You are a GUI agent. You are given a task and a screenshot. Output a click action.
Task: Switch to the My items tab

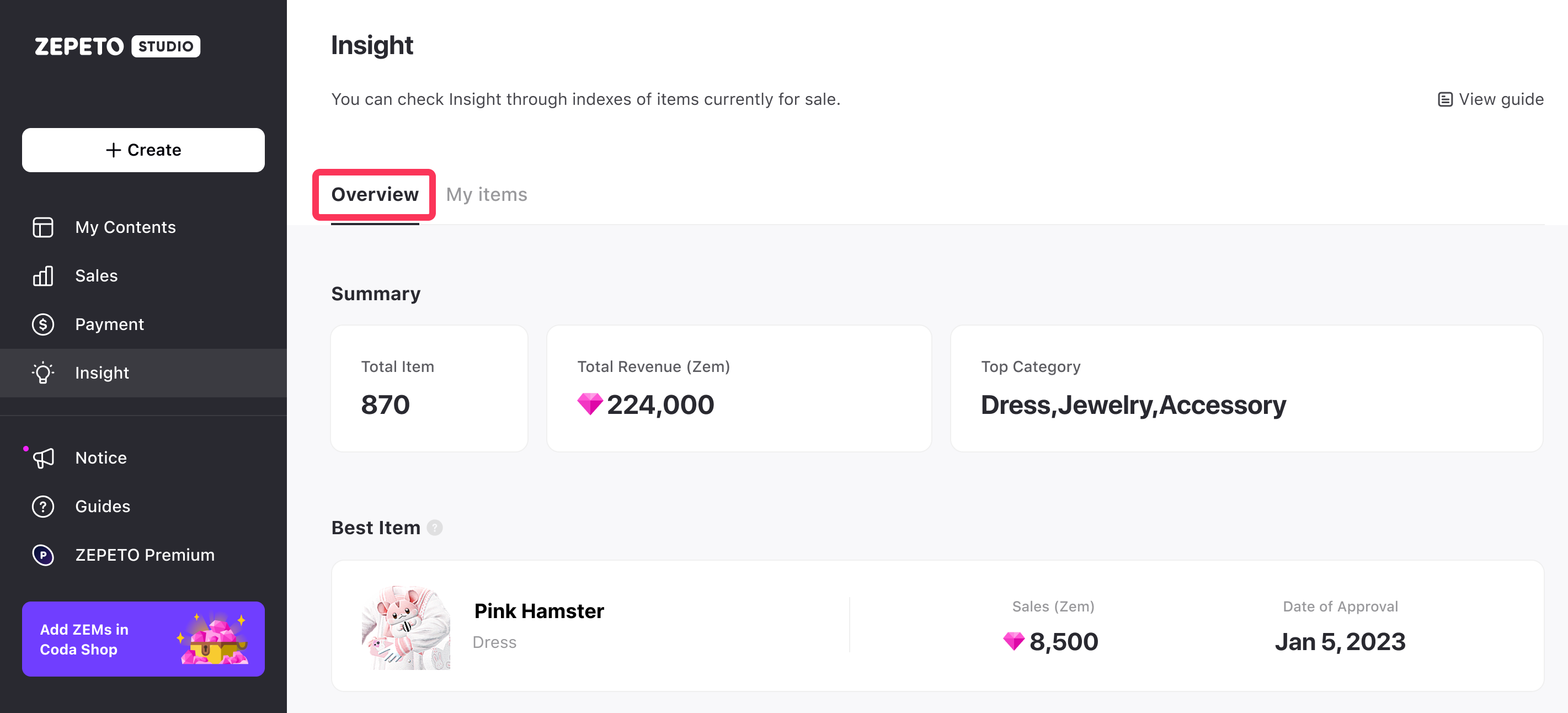[487, 194]
